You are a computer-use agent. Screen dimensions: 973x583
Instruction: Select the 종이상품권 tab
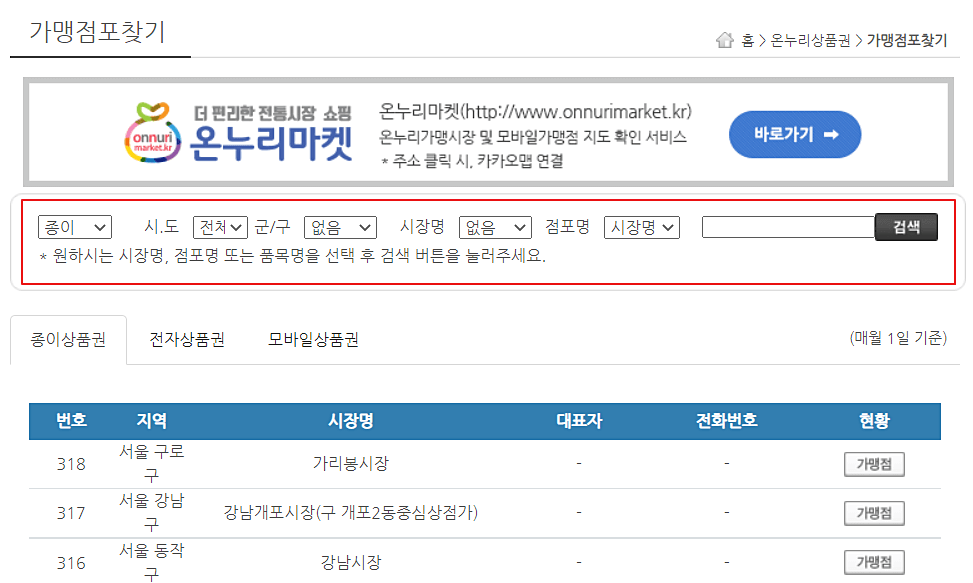click(68, 340)
